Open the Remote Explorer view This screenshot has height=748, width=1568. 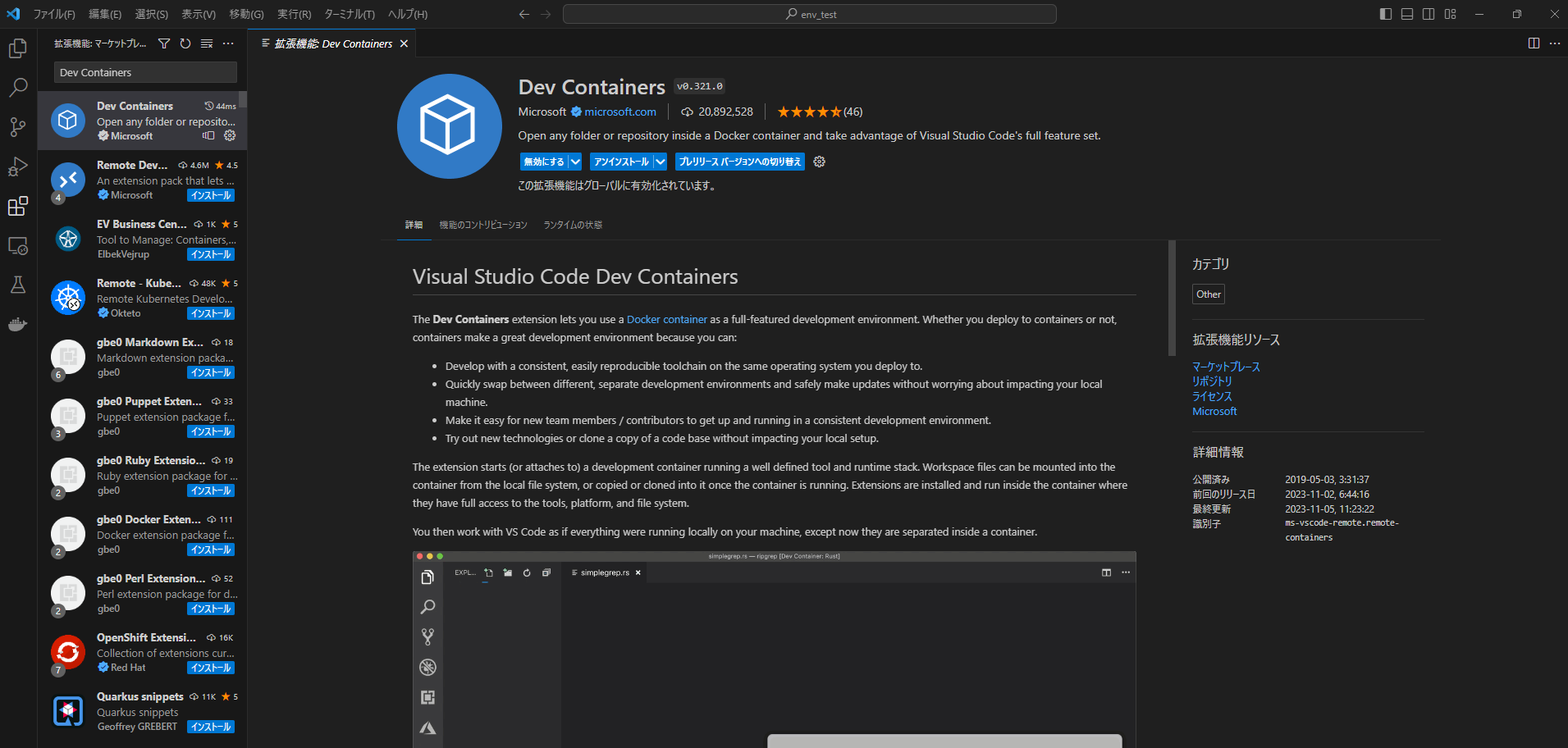pos(18,245)
